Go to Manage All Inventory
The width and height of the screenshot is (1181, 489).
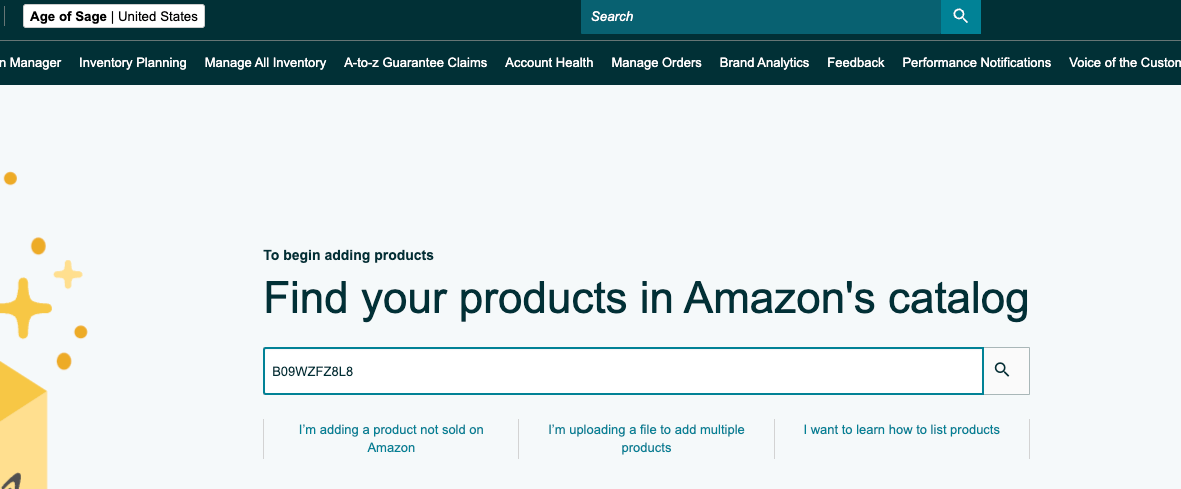tap(265, 62)
